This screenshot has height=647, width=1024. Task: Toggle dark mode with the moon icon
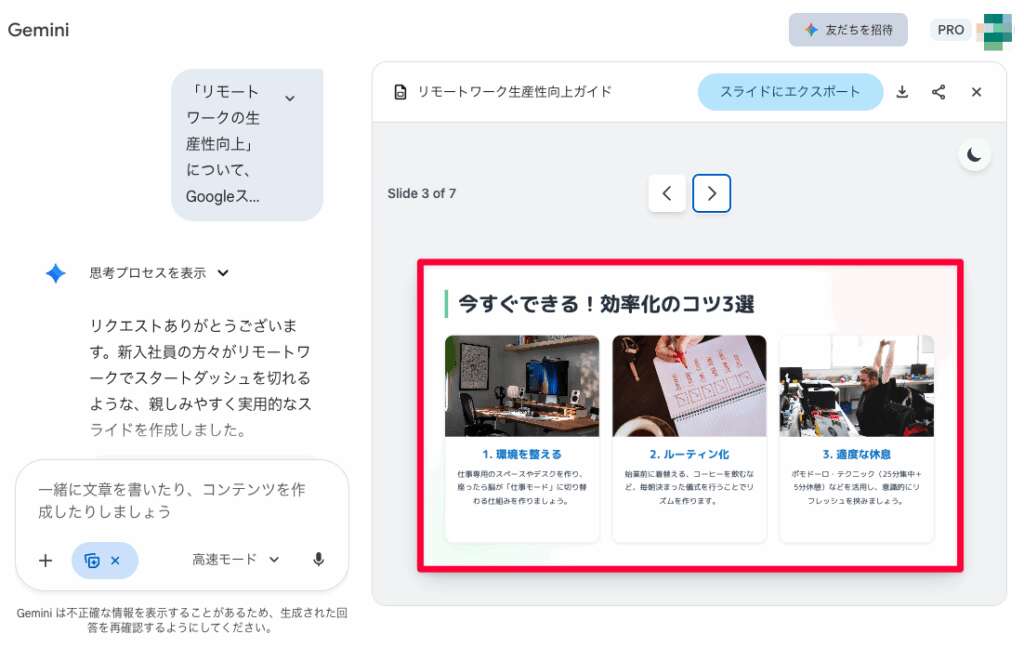click(973, 153)
